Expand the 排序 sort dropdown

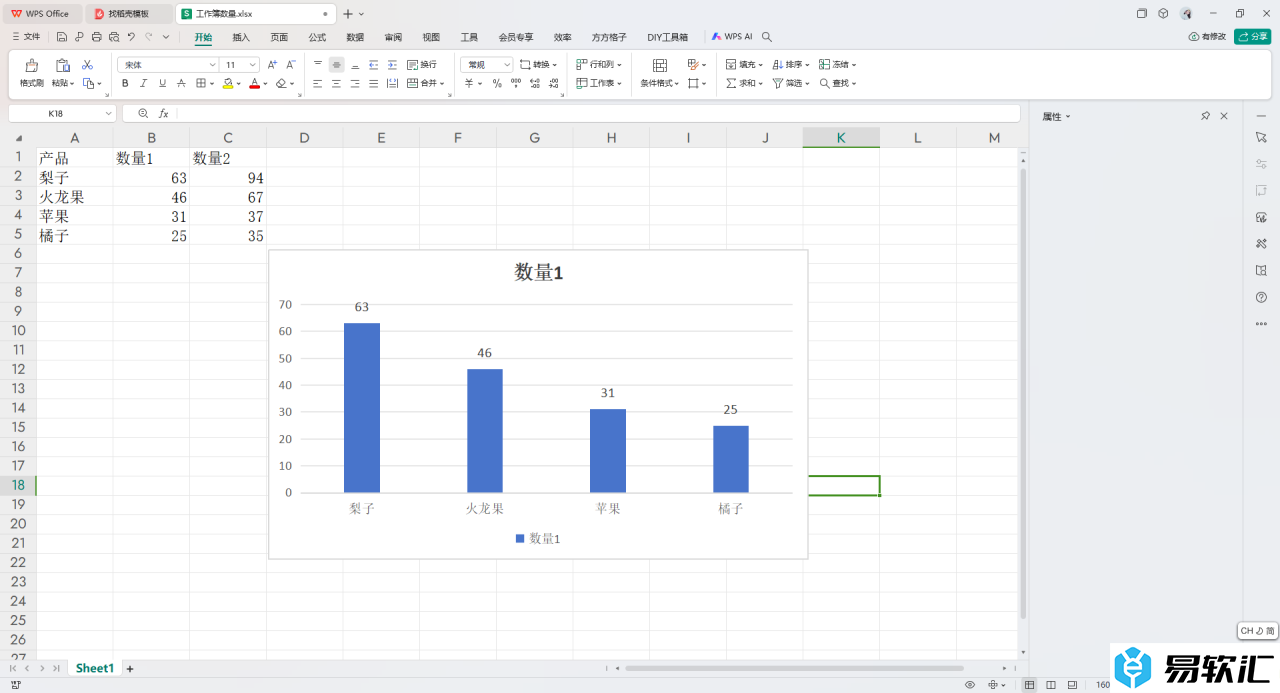805,64
